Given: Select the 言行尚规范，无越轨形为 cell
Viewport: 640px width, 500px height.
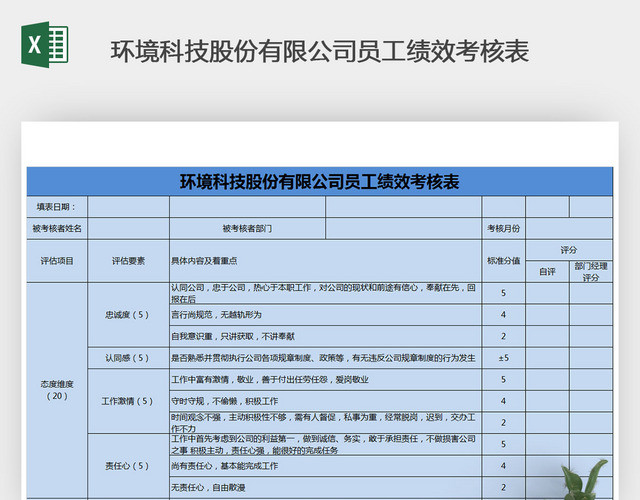Looking at the screenshot, I should (x=326, y=315).
